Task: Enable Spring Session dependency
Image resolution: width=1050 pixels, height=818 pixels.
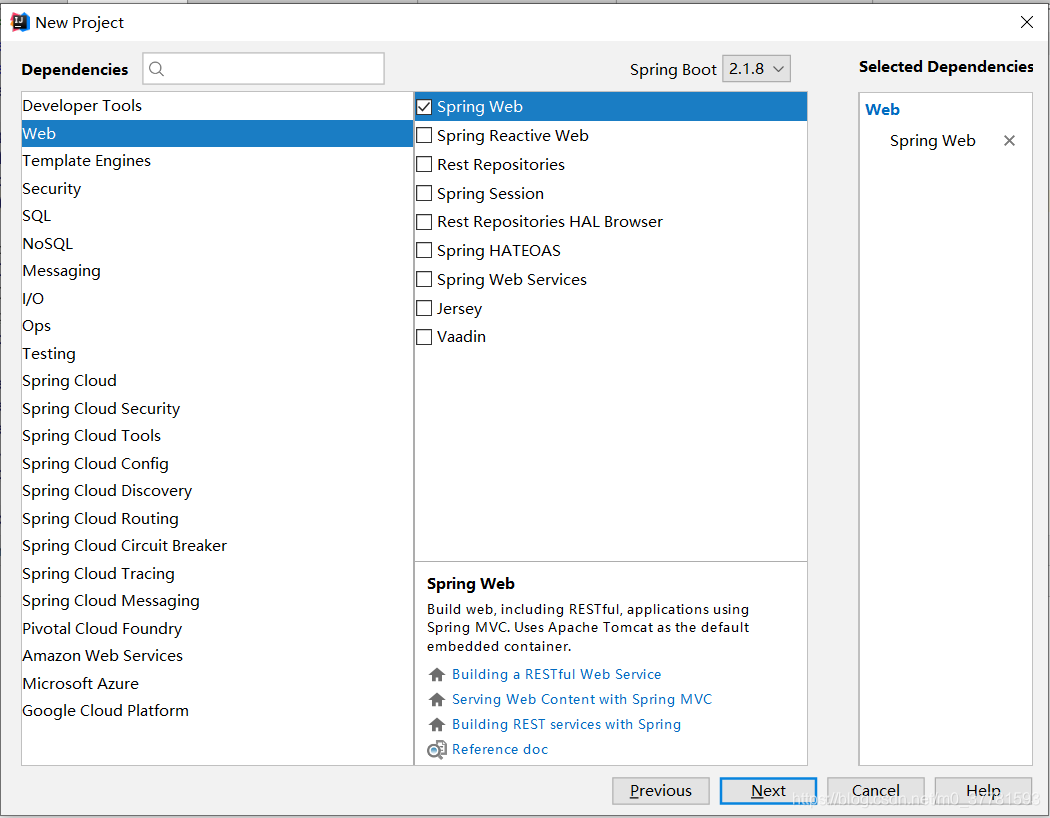Action: click(424, 193)
